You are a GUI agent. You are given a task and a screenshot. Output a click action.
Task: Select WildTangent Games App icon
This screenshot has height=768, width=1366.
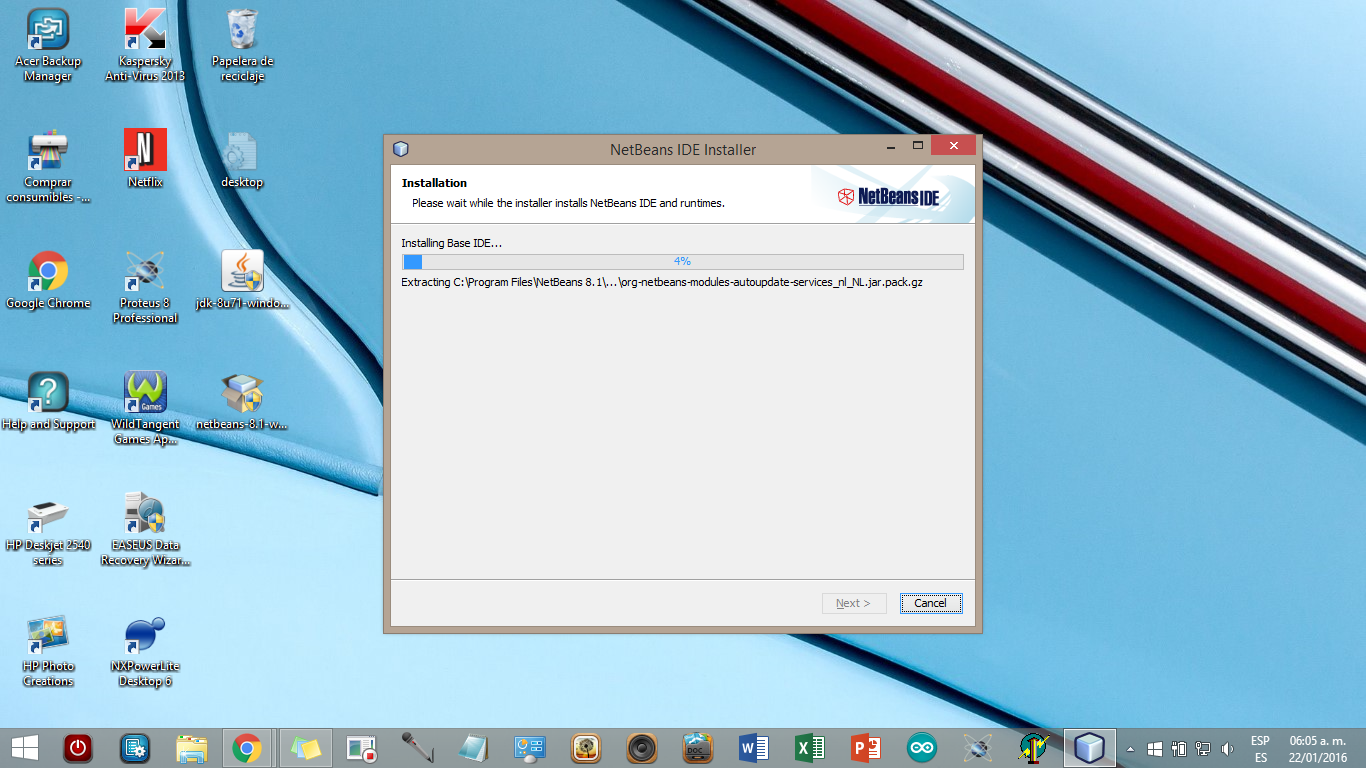(x=145, y=409)
